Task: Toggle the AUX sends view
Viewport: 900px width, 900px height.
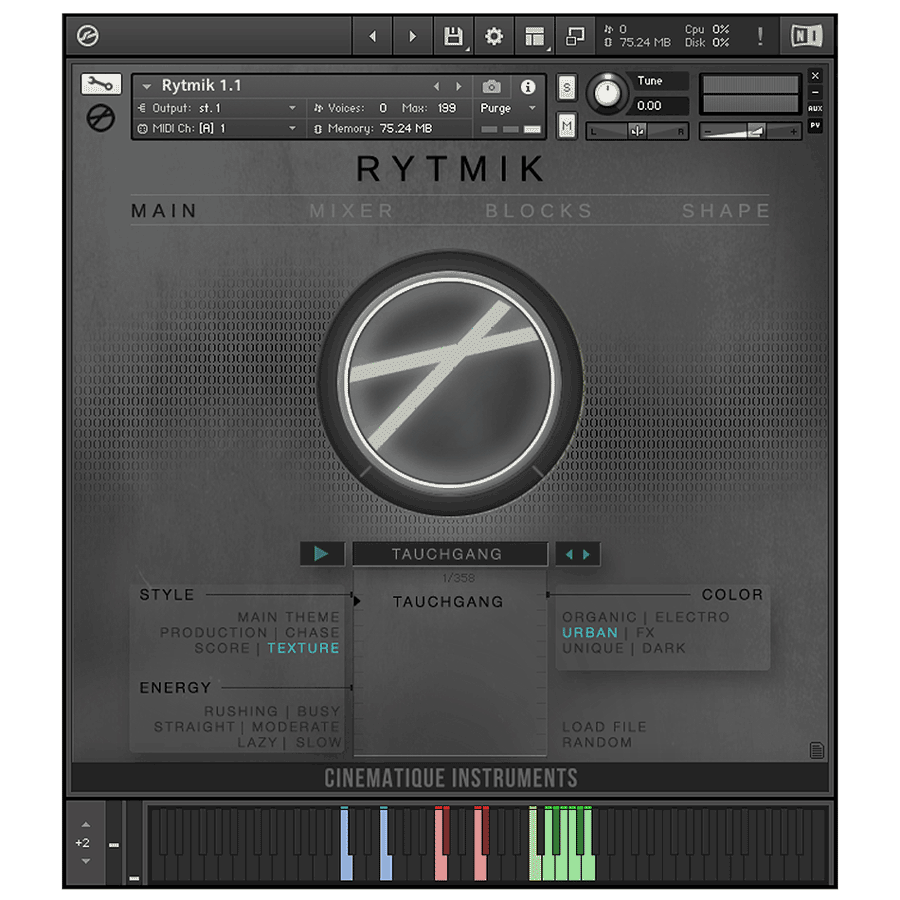Action: [x=815, y=108]
